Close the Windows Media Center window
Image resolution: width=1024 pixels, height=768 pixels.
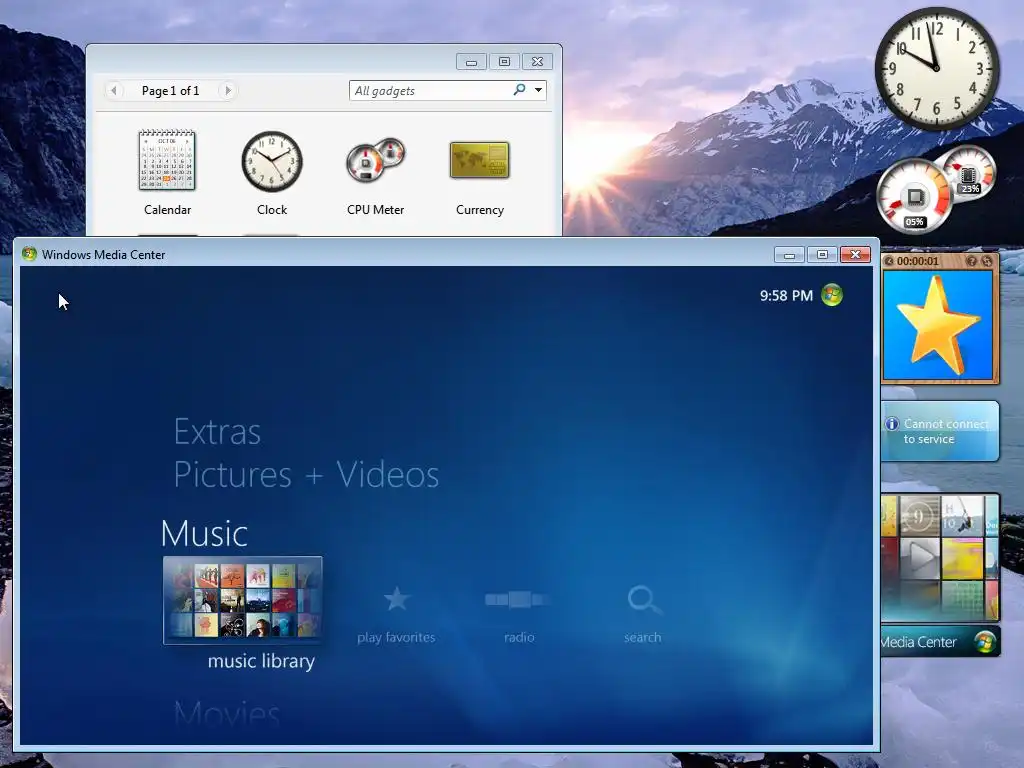tap(856, 255)
